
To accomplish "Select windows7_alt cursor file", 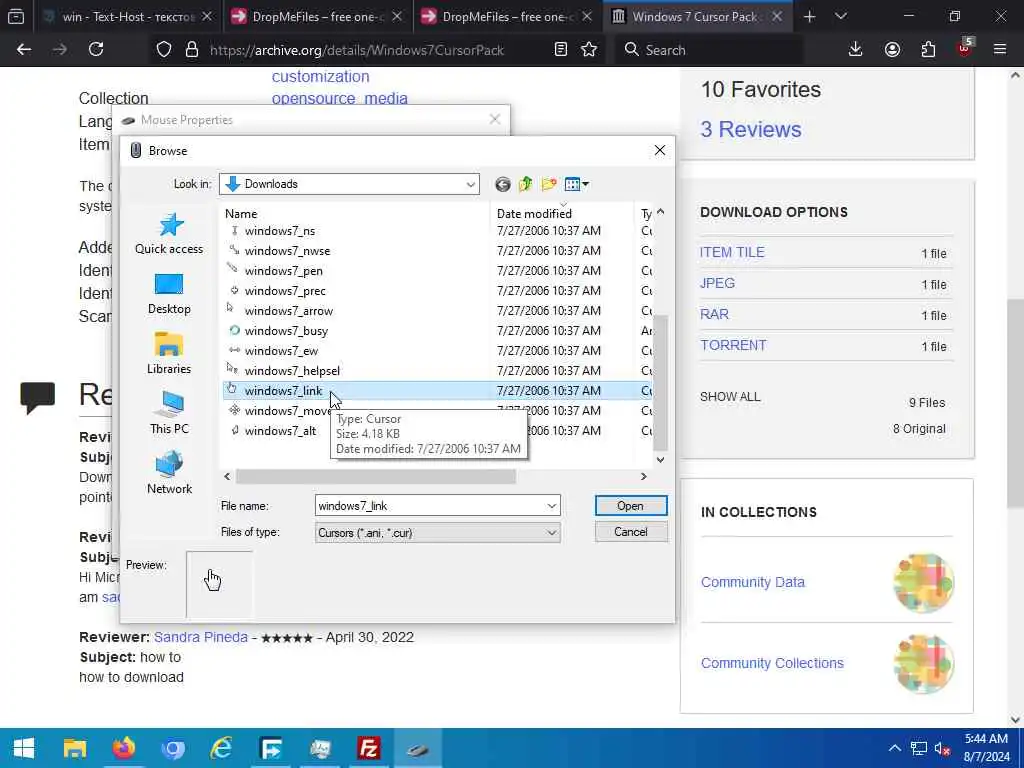I will [x=280, y=431].
